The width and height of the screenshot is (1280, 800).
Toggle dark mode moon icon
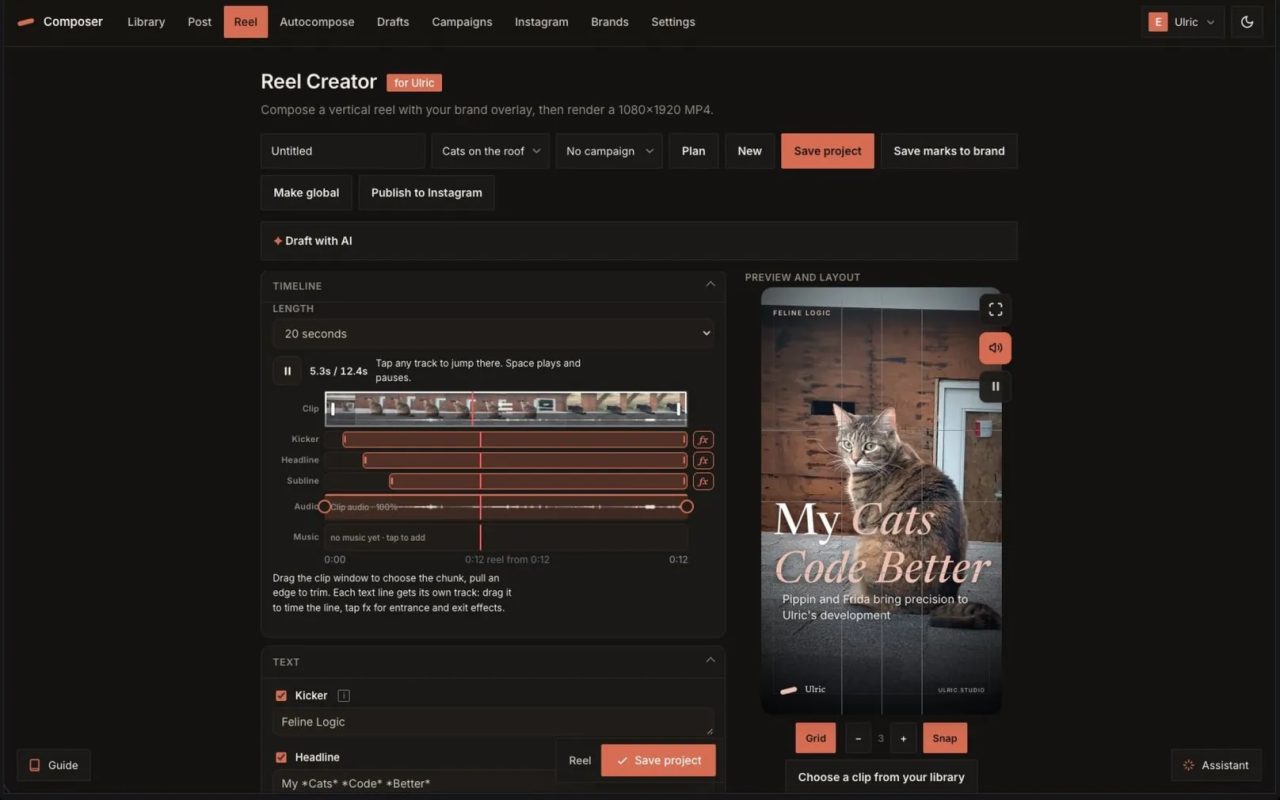[x=1247, y=22]
